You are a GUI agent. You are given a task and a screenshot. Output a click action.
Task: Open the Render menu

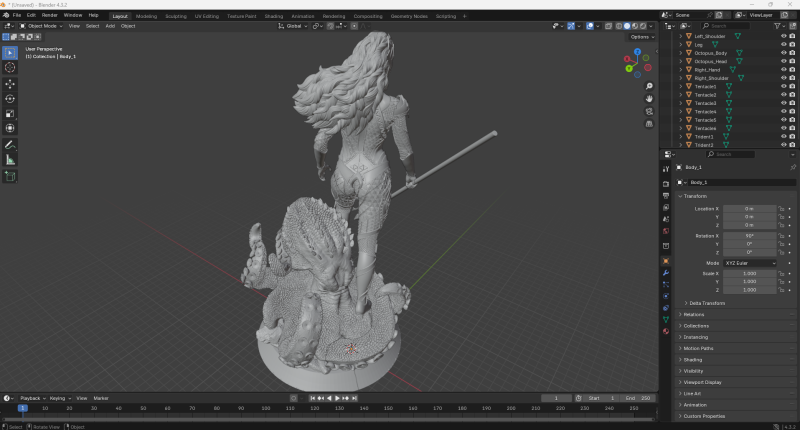(49, 16)
